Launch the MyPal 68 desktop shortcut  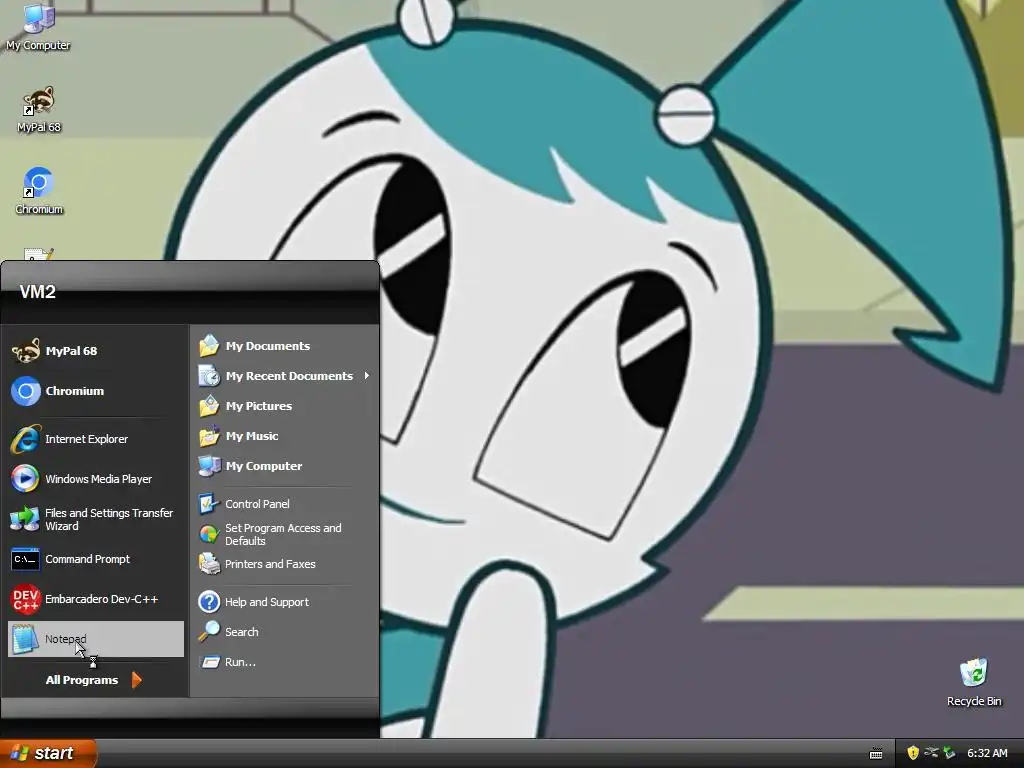(x=39, y=110)
